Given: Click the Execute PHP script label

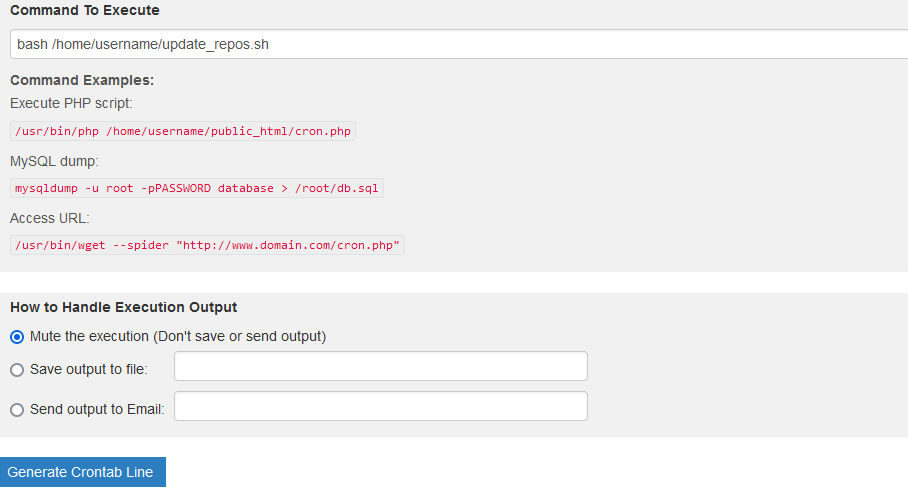Looking at the screenshot, I should (71, 103).
